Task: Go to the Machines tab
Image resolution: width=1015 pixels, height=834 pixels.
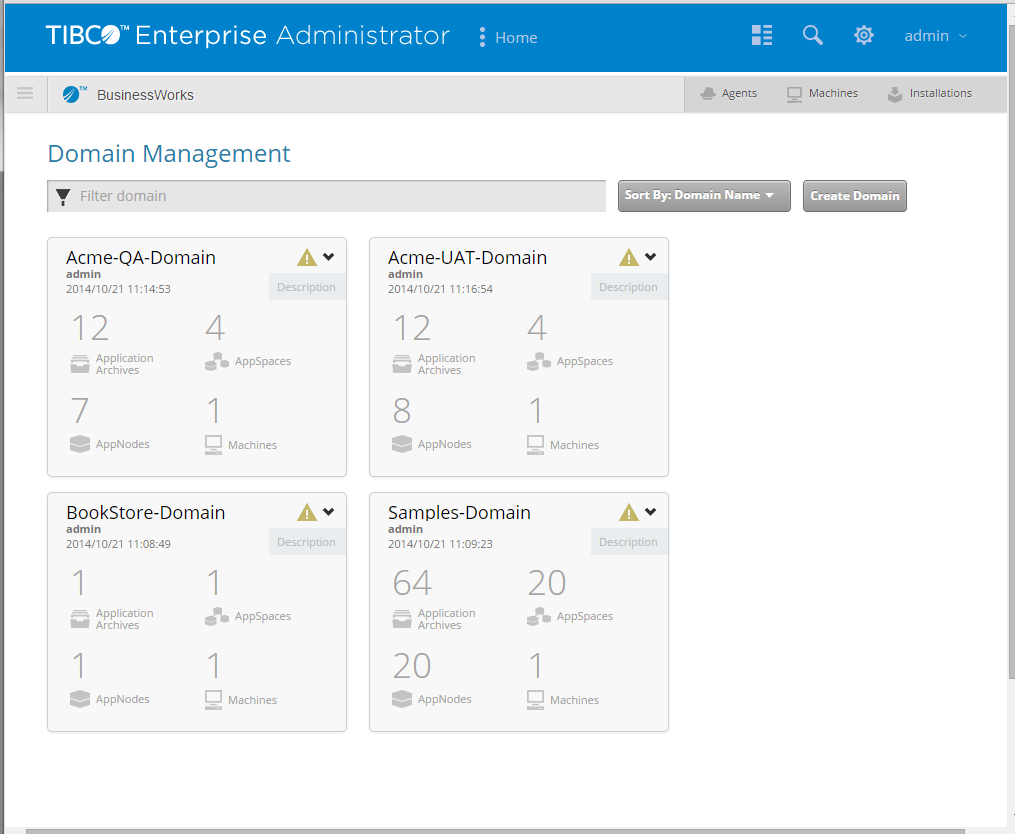Action: tap(822, 94)
